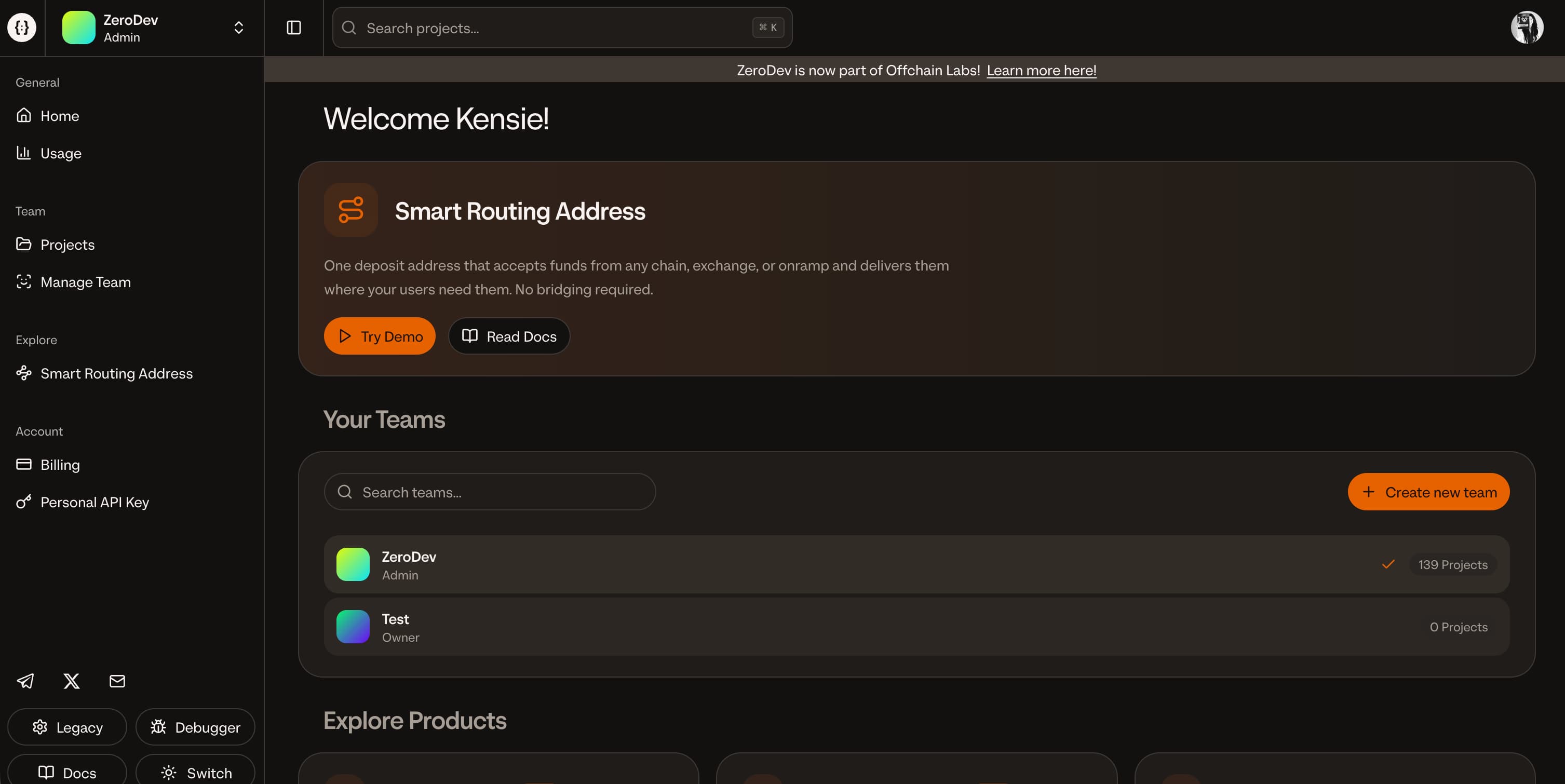Open the Docs button in sidebar
The width and height of the screenshot is (1565, 784).
coord(68,770)
